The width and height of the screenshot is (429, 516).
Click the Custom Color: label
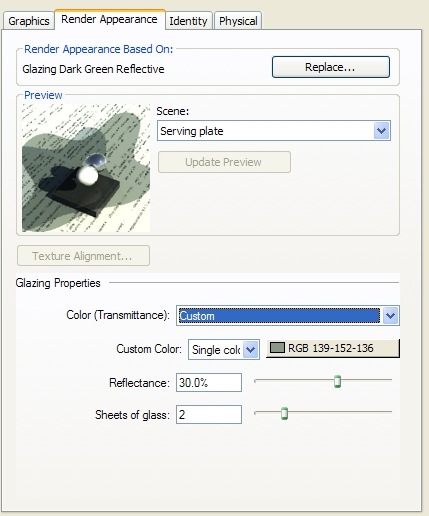click(149, 349)
